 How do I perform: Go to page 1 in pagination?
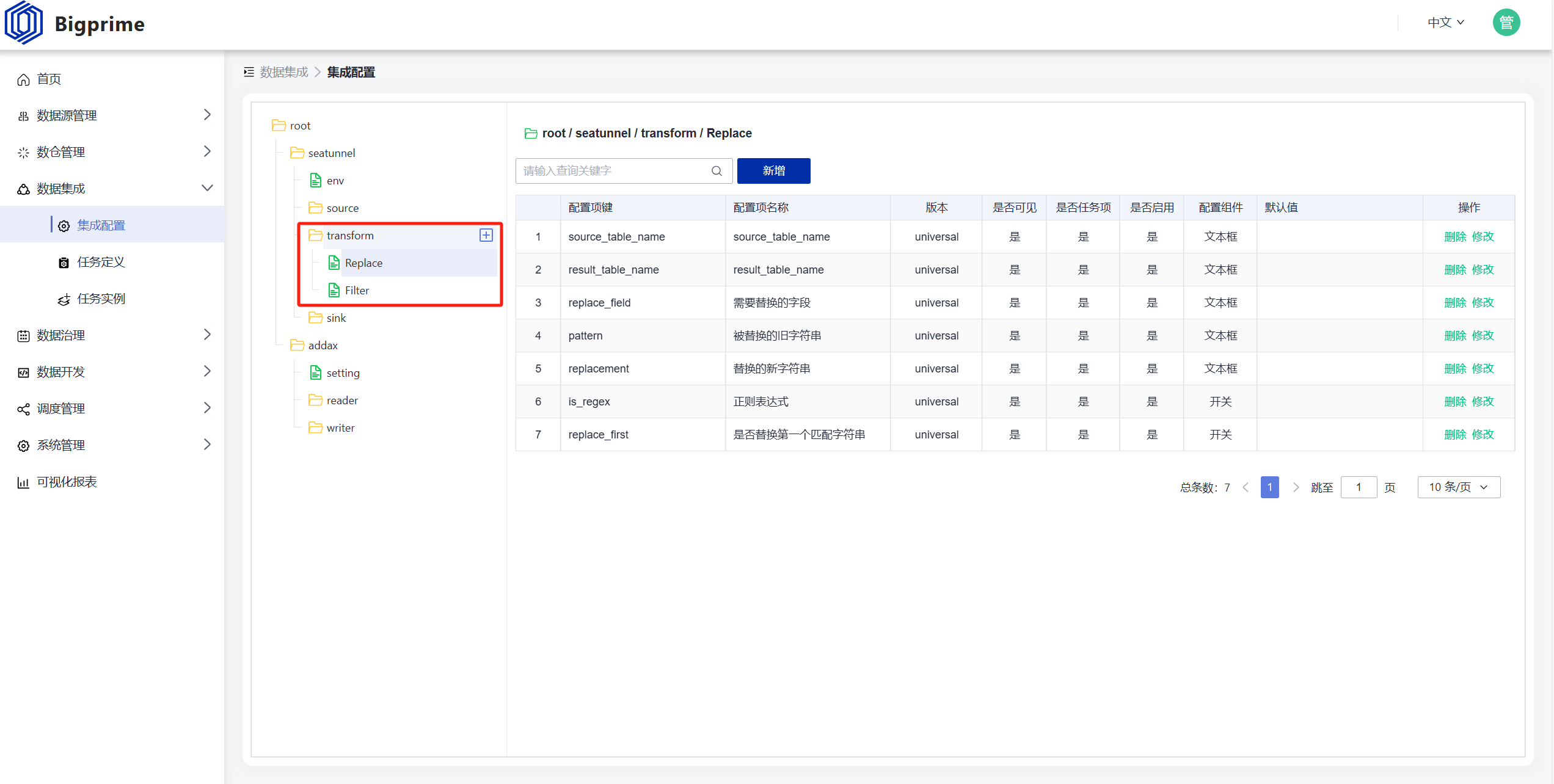pos(1269,487)
